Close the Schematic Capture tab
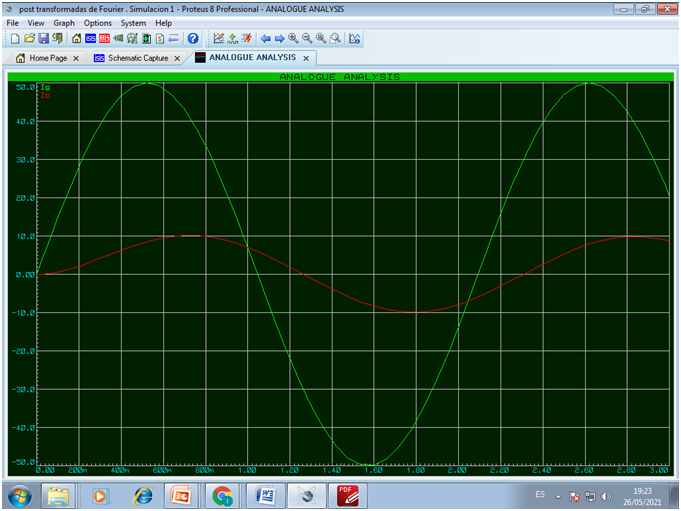681x511 pixels. pyautogui.click(x=177, y=58)
